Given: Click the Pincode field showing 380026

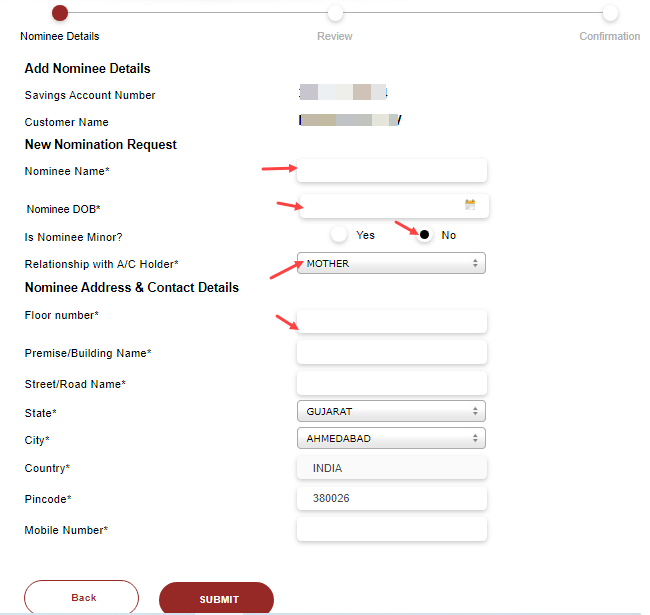Looking at the screenshot, I should point(392,499).
